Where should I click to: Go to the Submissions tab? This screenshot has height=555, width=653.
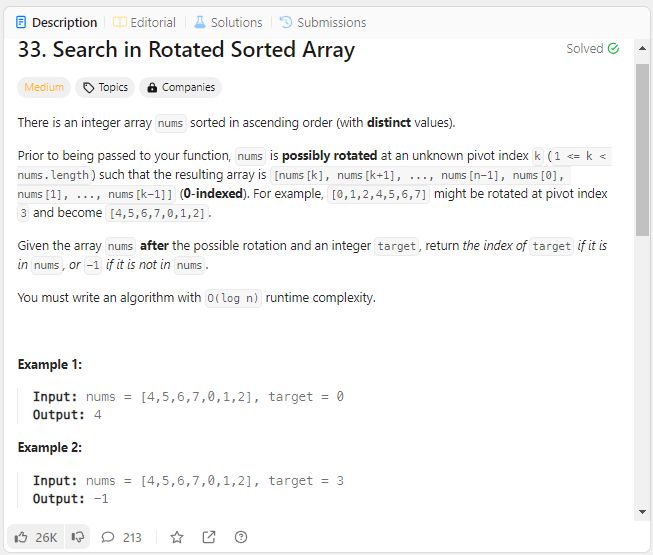(x=323, y=22)
